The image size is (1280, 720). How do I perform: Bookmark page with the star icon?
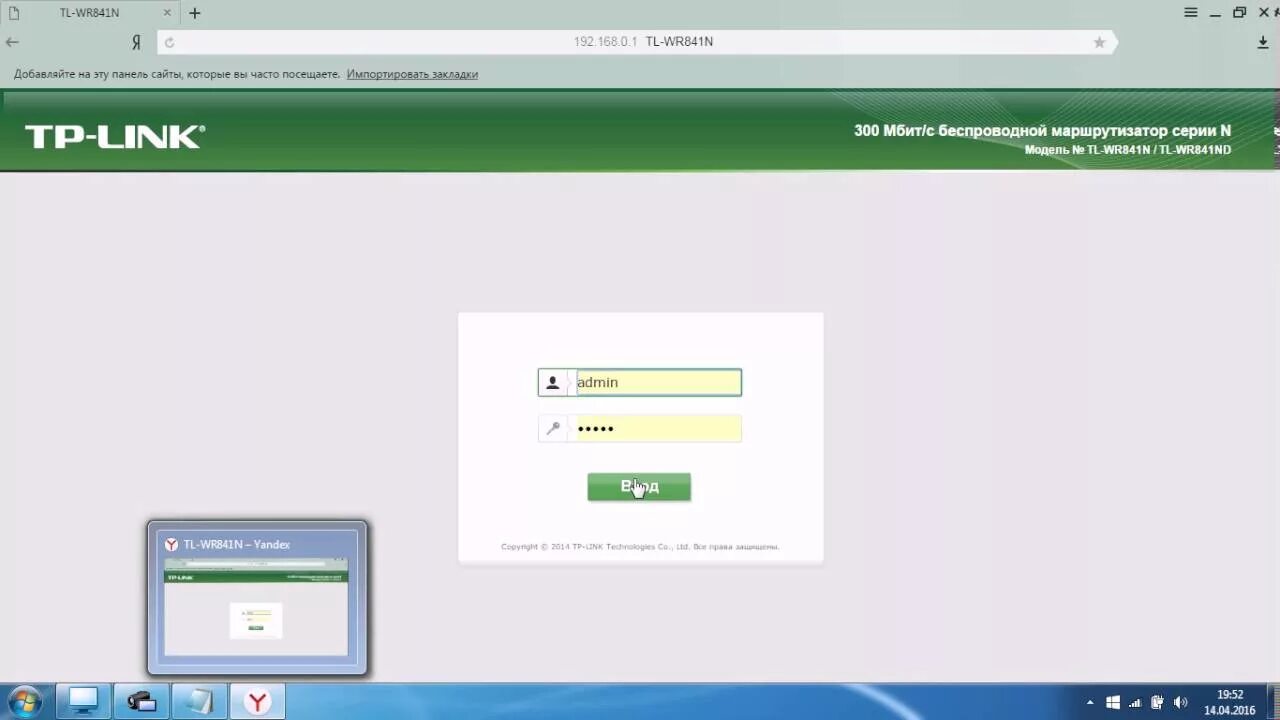pos(1099,42)
